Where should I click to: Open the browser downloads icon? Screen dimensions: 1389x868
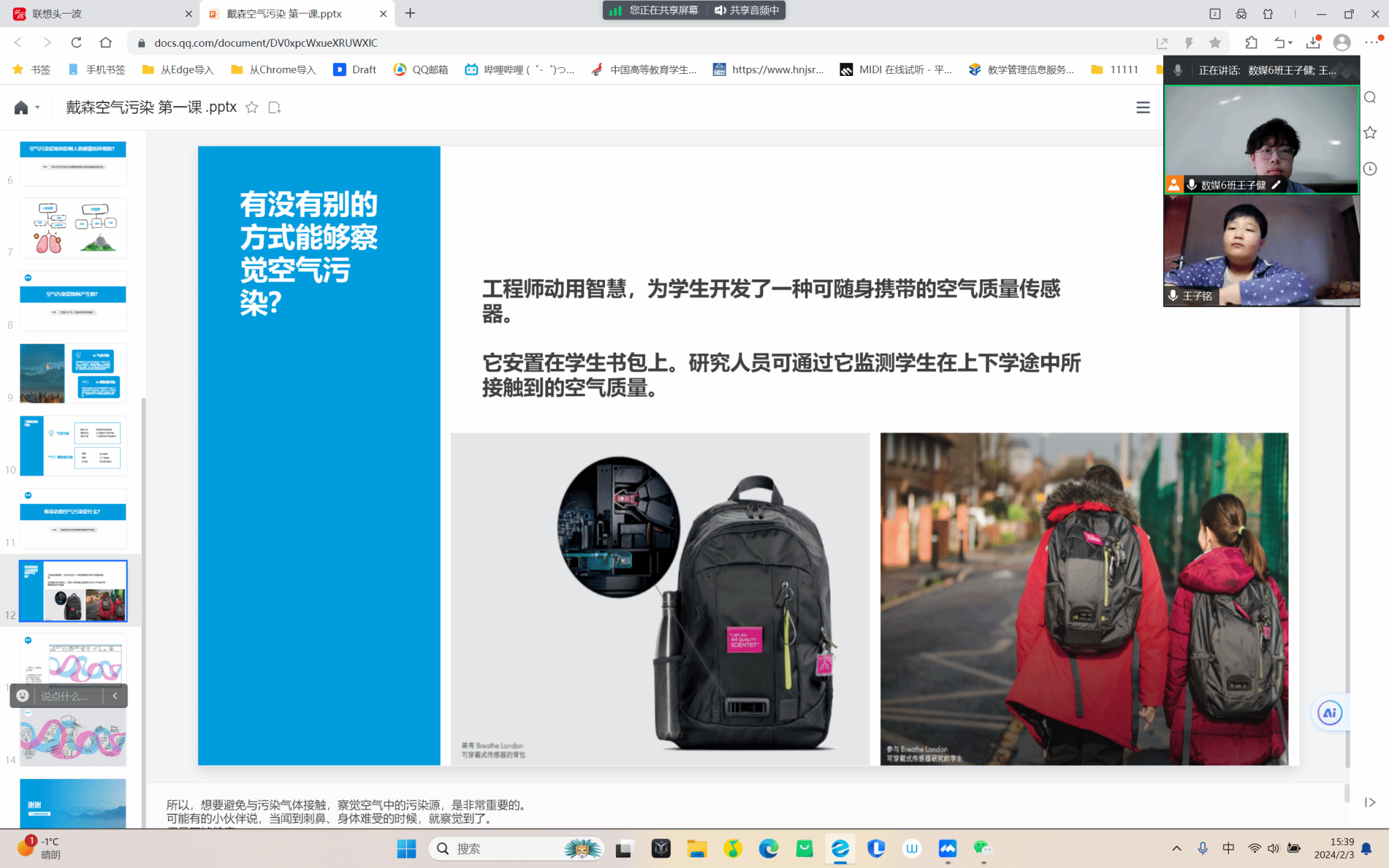click(x=1313, y=43)
